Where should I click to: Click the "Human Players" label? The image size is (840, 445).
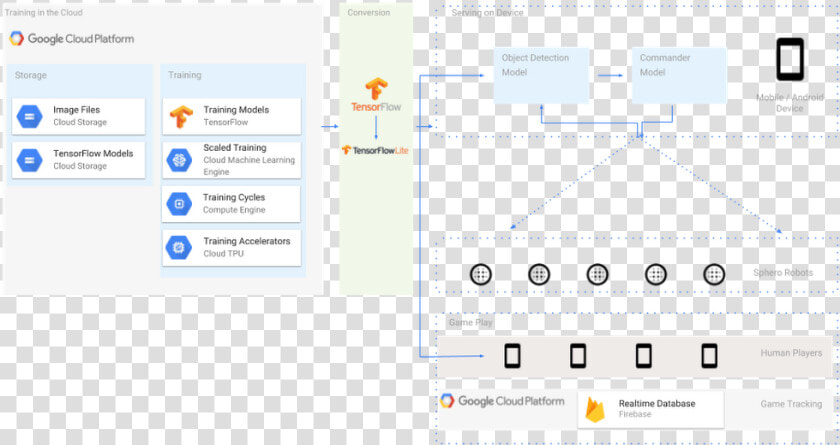(x=791, y=353)
